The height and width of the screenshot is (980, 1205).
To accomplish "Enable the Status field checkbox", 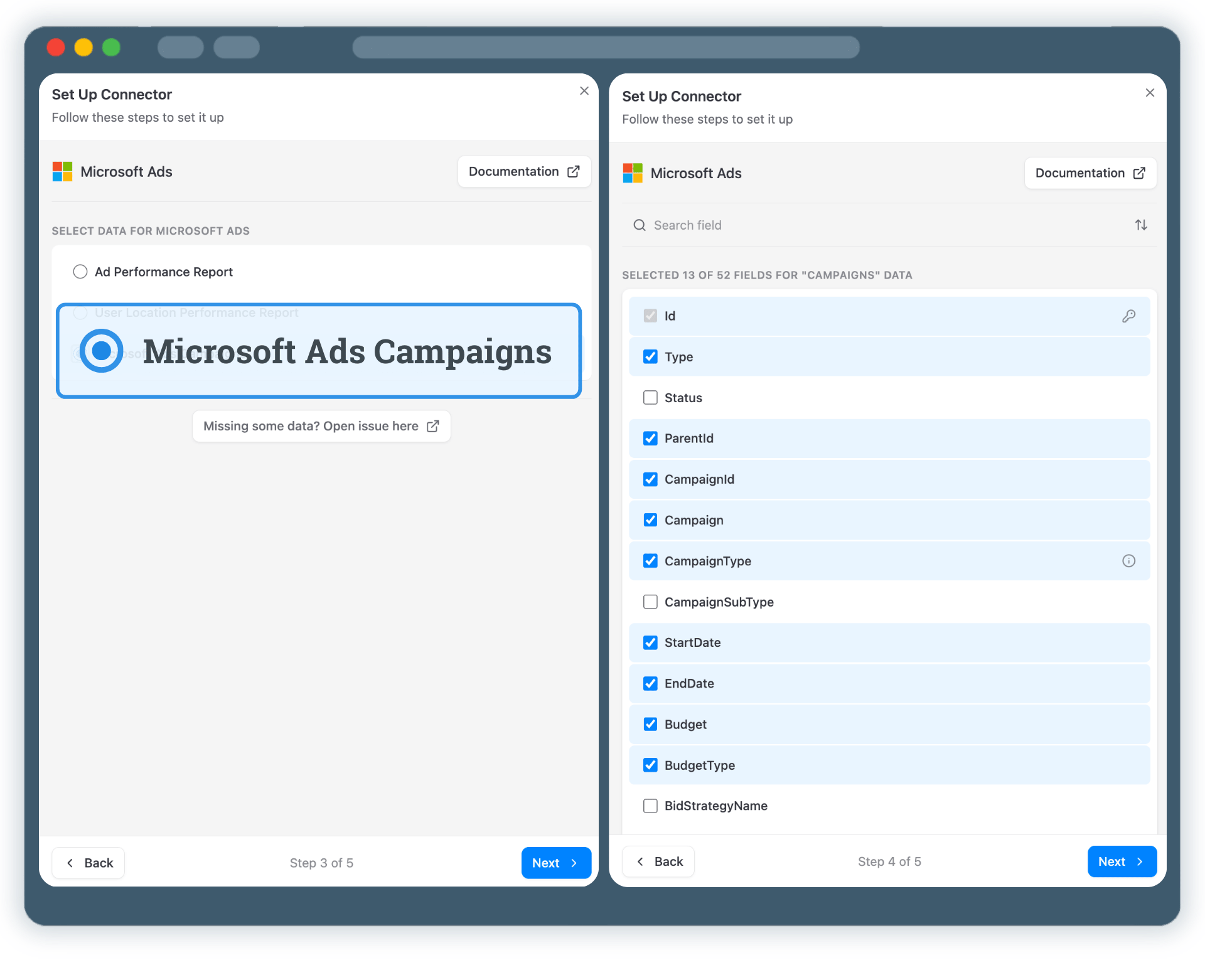I will pyautogui.click(x=650, y=397).
